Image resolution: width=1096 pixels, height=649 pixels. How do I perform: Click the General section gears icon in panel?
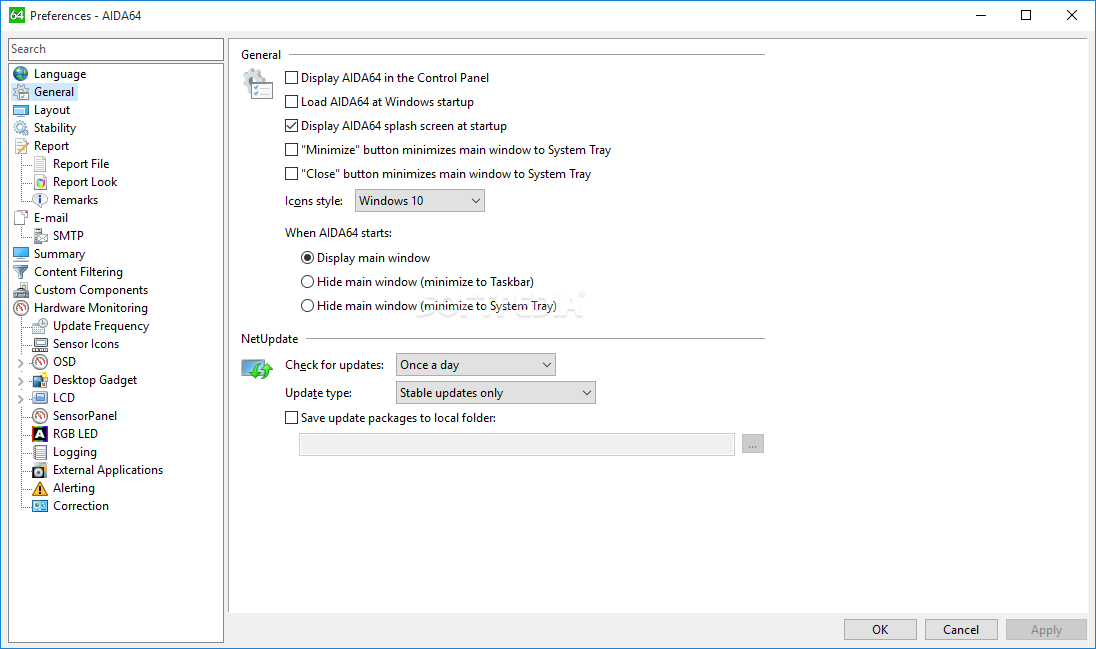258,85
